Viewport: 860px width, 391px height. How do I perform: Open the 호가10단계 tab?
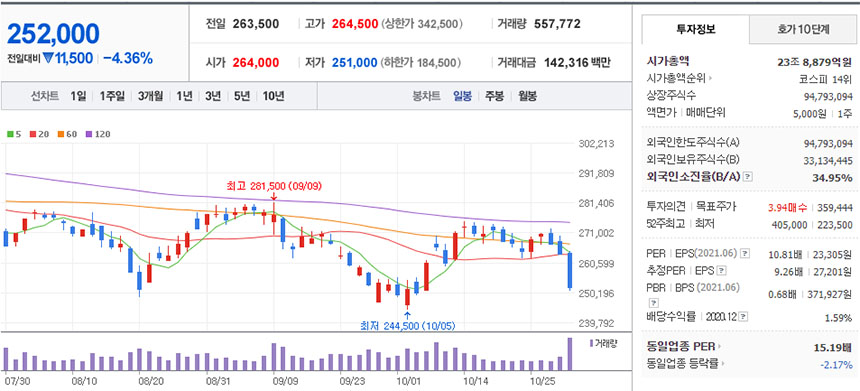coord(802,30)
